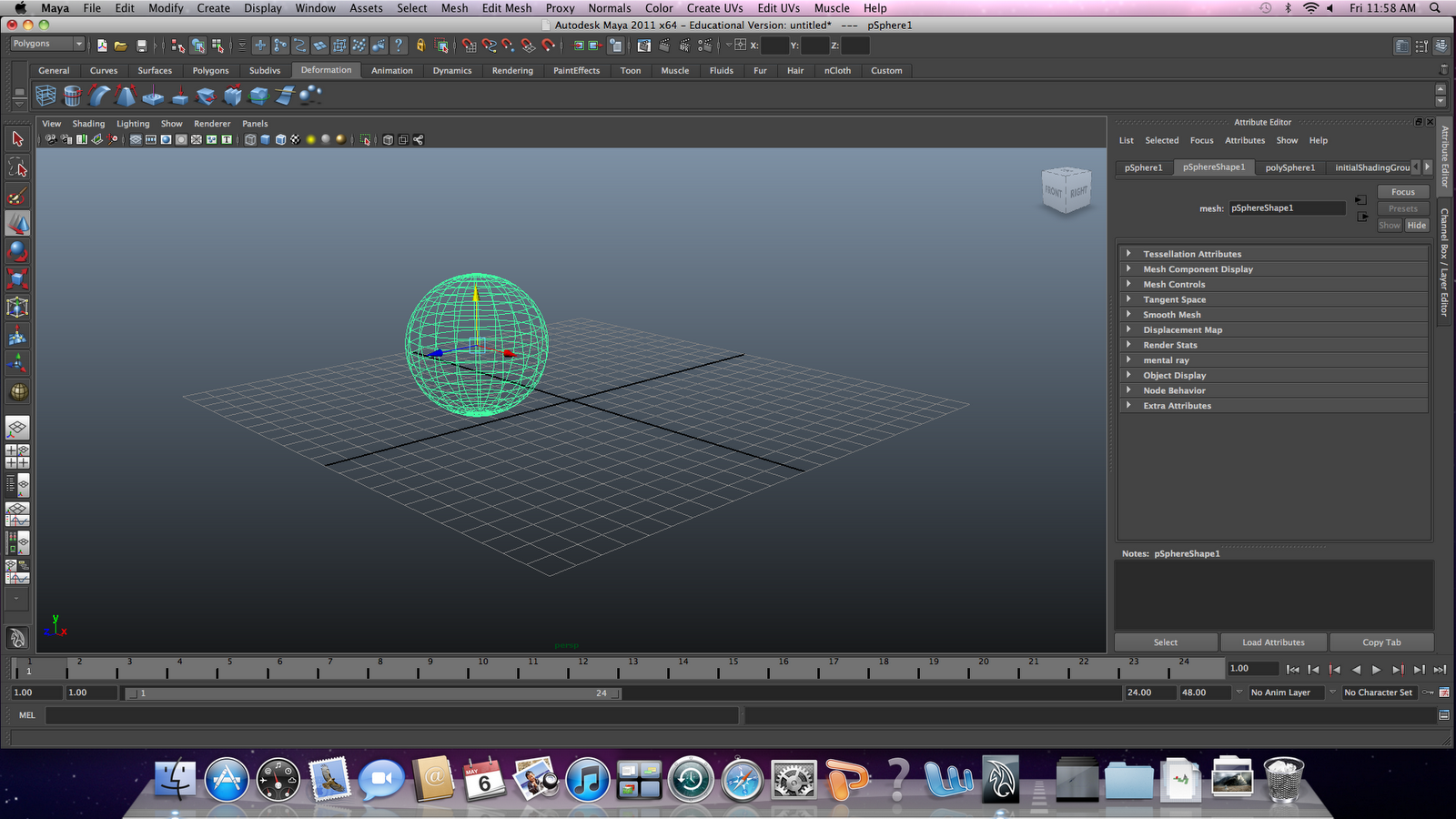1456x819 pixels.
Task: Click the Focus button beside mesh field
Action: point(1402,192)
